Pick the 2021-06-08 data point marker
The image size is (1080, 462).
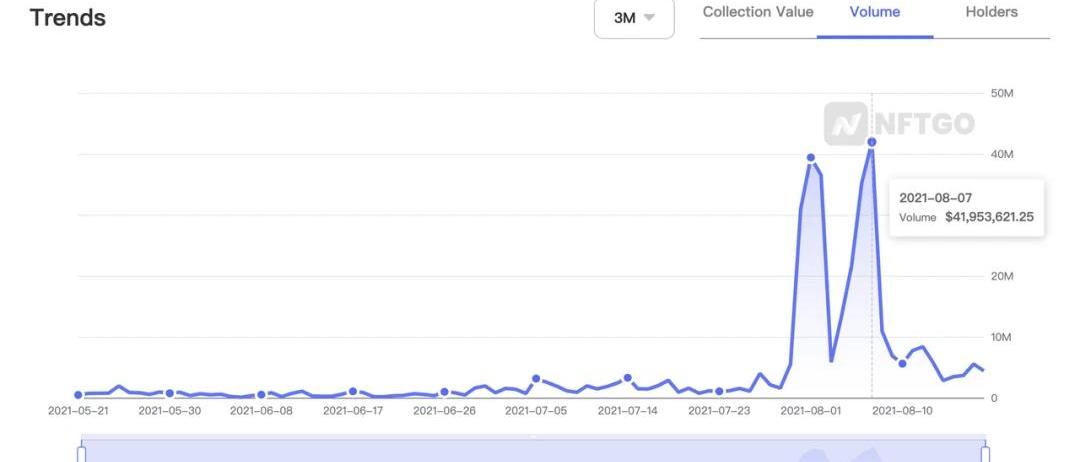pos(262,395)
